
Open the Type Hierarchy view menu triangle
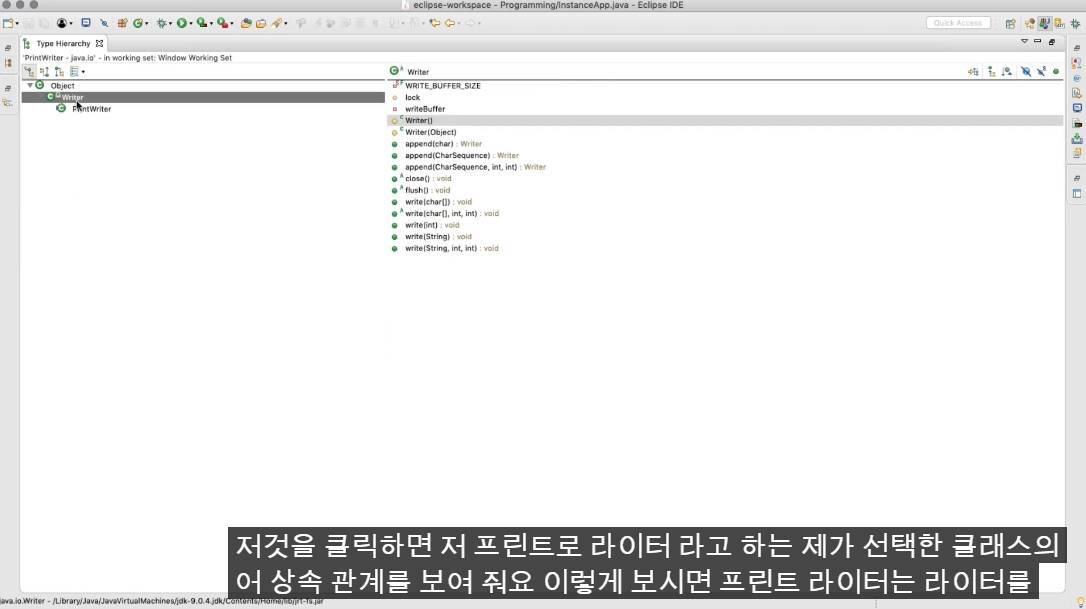click(x=1024, y=42)
